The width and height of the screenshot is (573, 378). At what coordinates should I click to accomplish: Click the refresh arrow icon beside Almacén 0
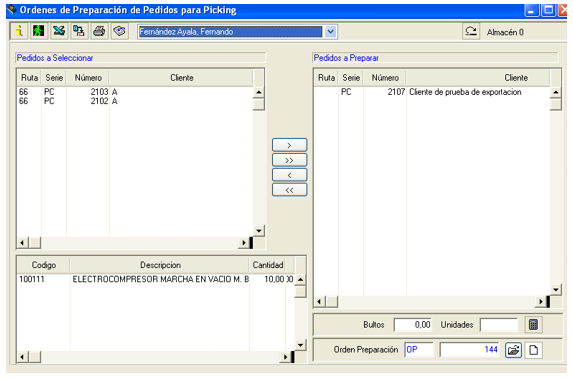(x=471, y=31)
